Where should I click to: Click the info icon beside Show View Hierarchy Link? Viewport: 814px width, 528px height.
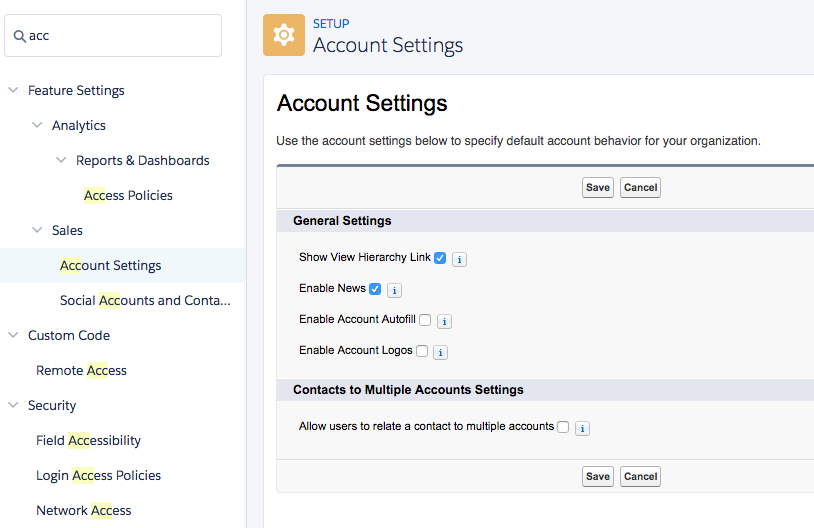click(459, 259)
